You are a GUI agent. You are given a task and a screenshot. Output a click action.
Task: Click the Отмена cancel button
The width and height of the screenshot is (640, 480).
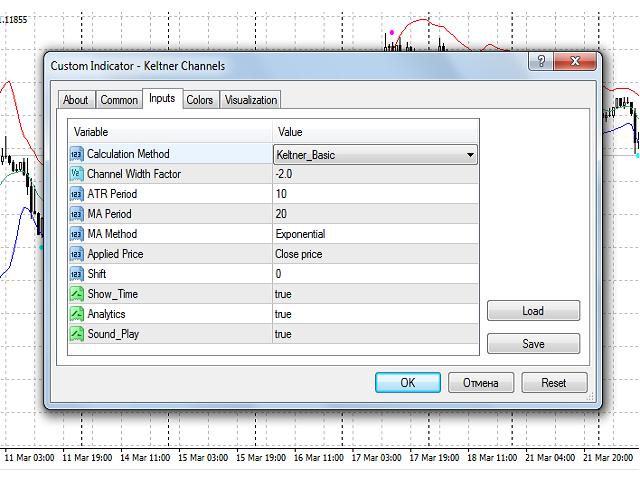tap(481, 383)
